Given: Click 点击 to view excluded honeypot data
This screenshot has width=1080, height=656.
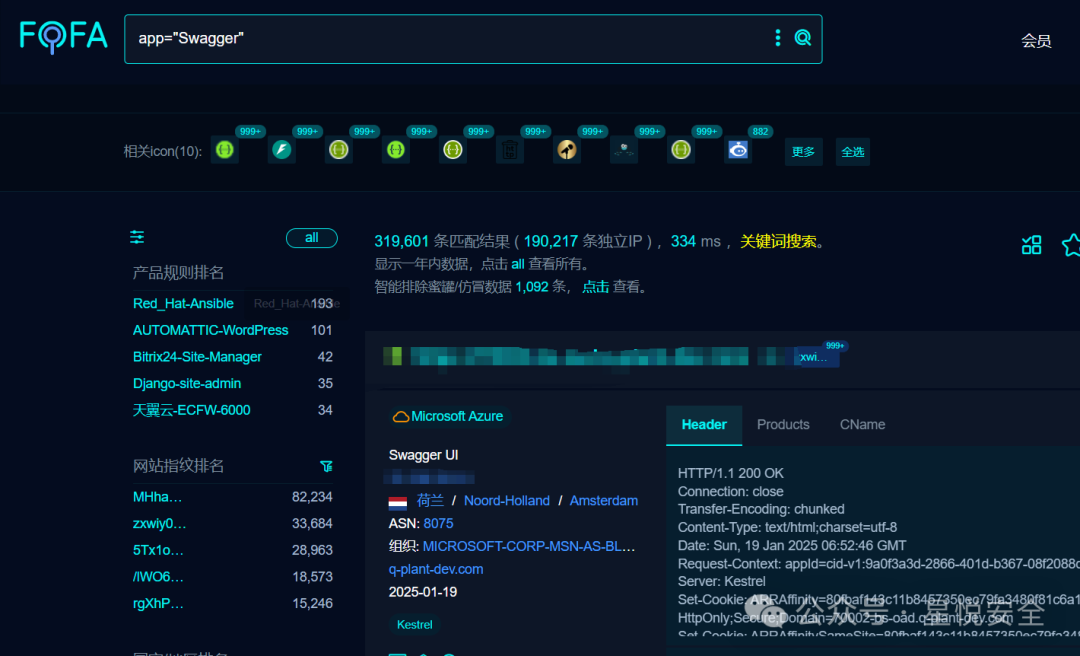Looking at the screenshot, I should point(596,287).
